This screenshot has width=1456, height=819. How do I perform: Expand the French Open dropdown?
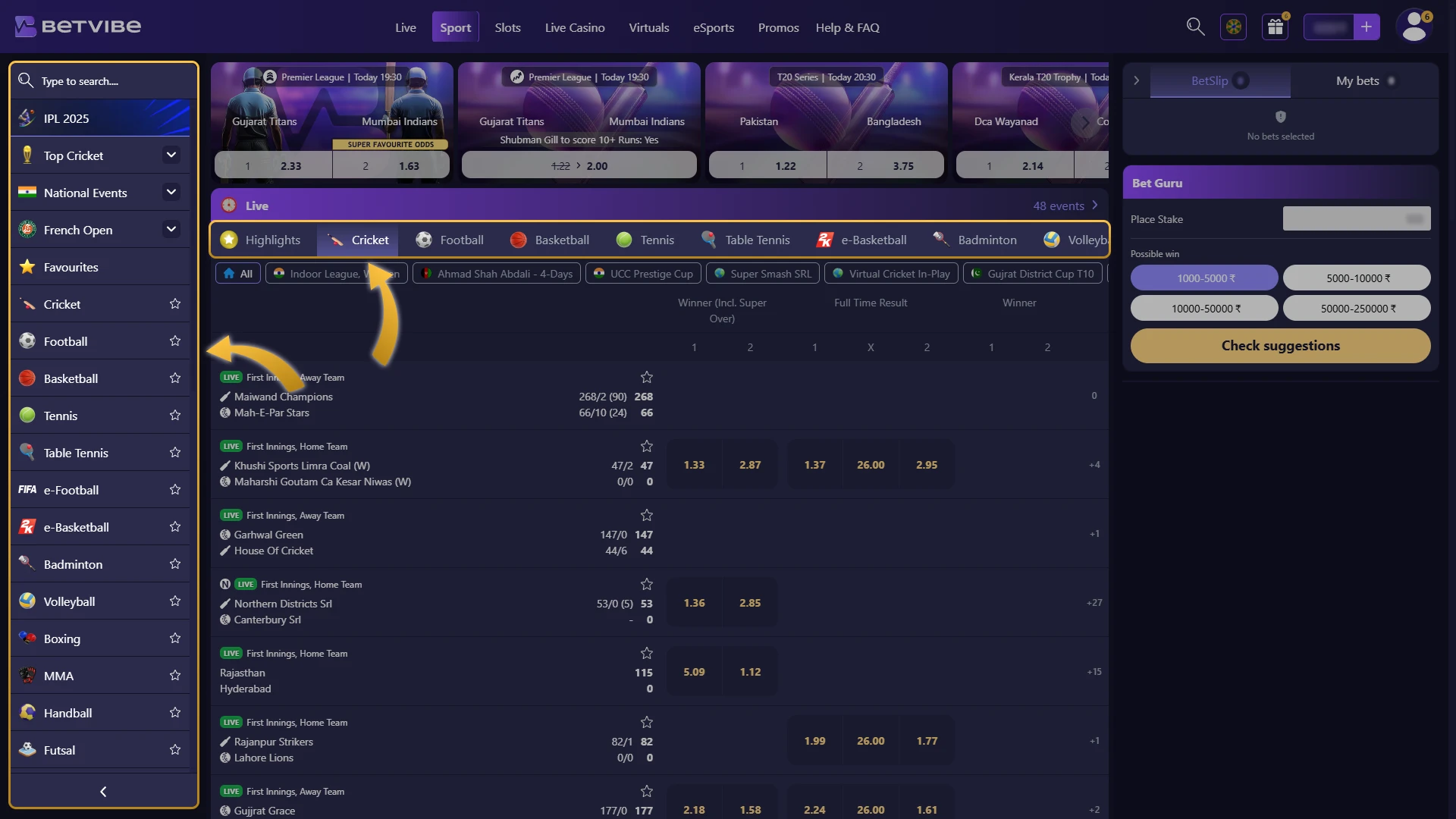[x=171, y=230]
